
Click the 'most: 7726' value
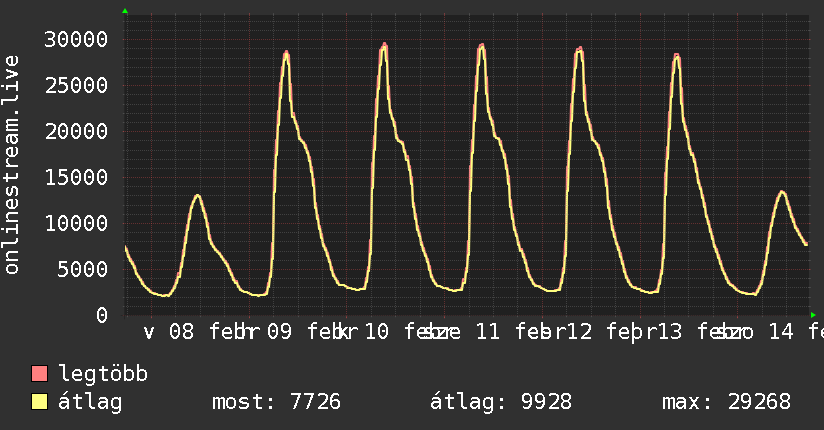tap(276, 402)
